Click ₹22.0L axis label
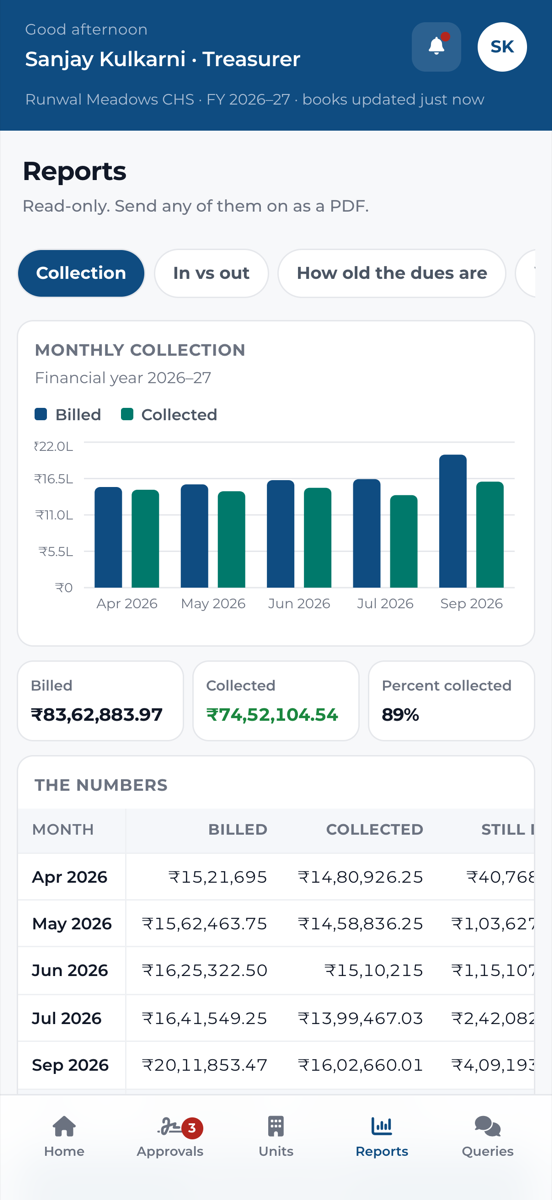The height and width of the screenshot is (1200, 552). (x=53, y=446)
